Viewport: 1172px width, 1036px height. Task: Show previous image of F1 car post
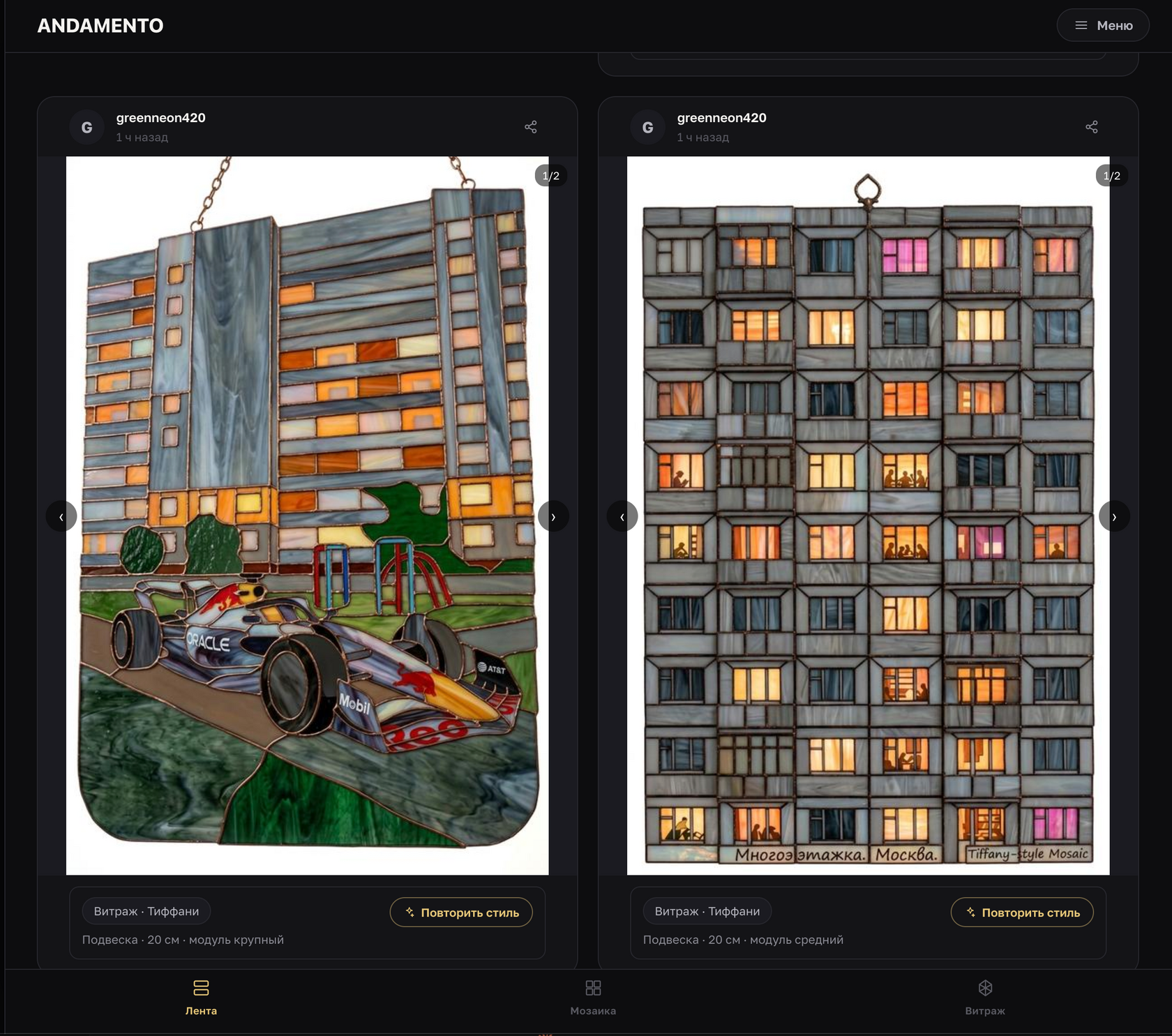61,516
